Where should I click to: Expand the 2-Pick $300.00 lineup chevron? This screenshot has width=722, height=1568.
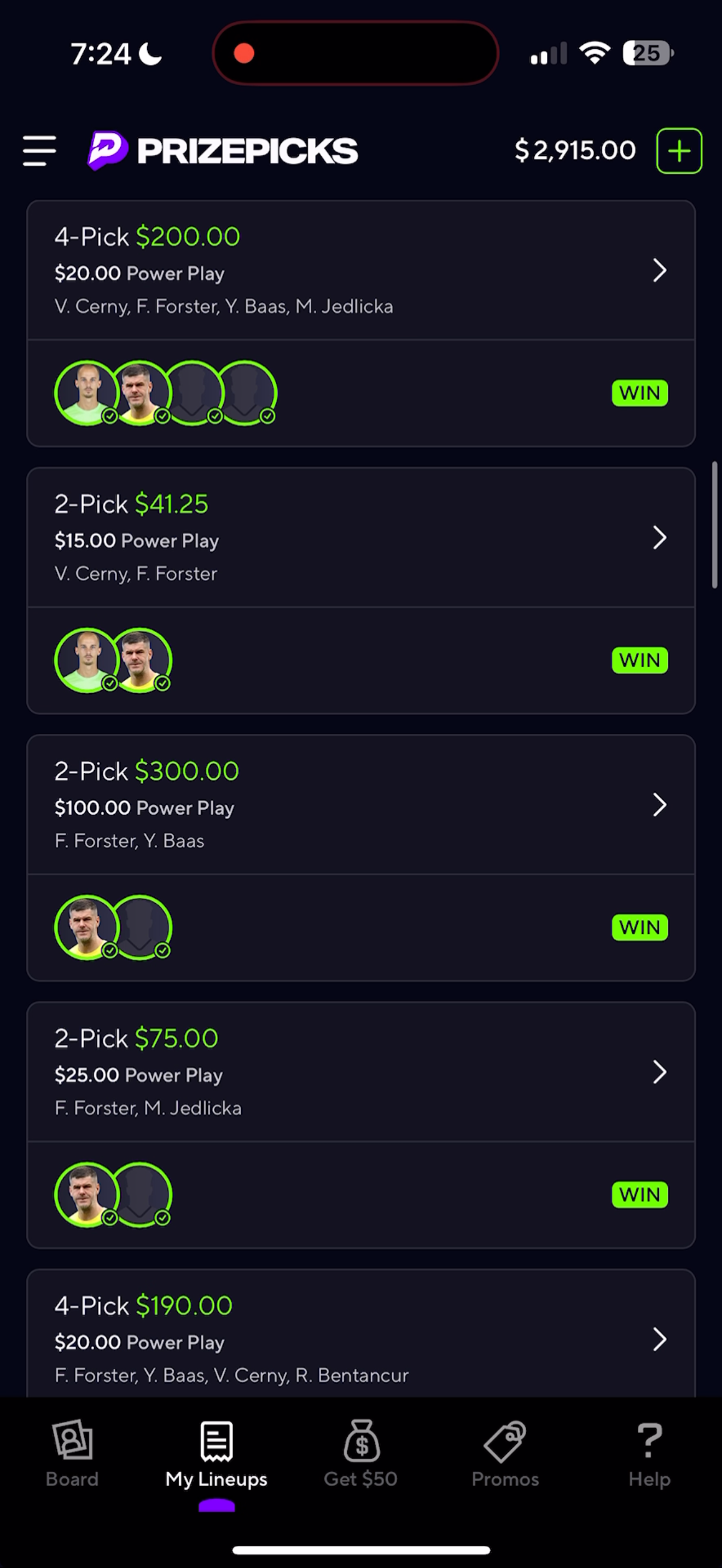[659, 805]
